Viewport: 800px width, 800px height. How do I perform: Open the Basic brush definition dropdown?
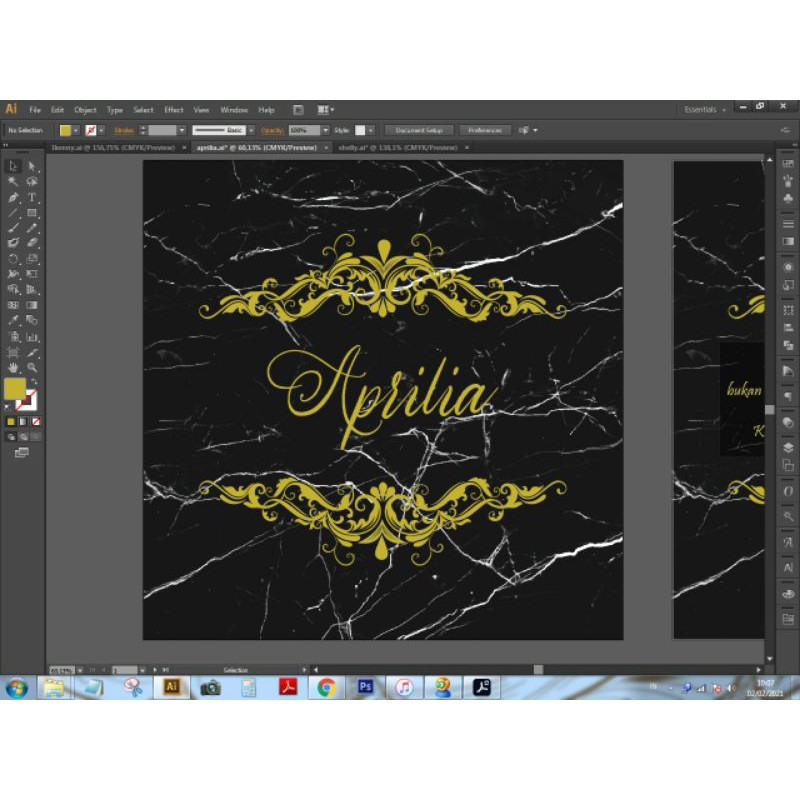[x=249, y=130]
